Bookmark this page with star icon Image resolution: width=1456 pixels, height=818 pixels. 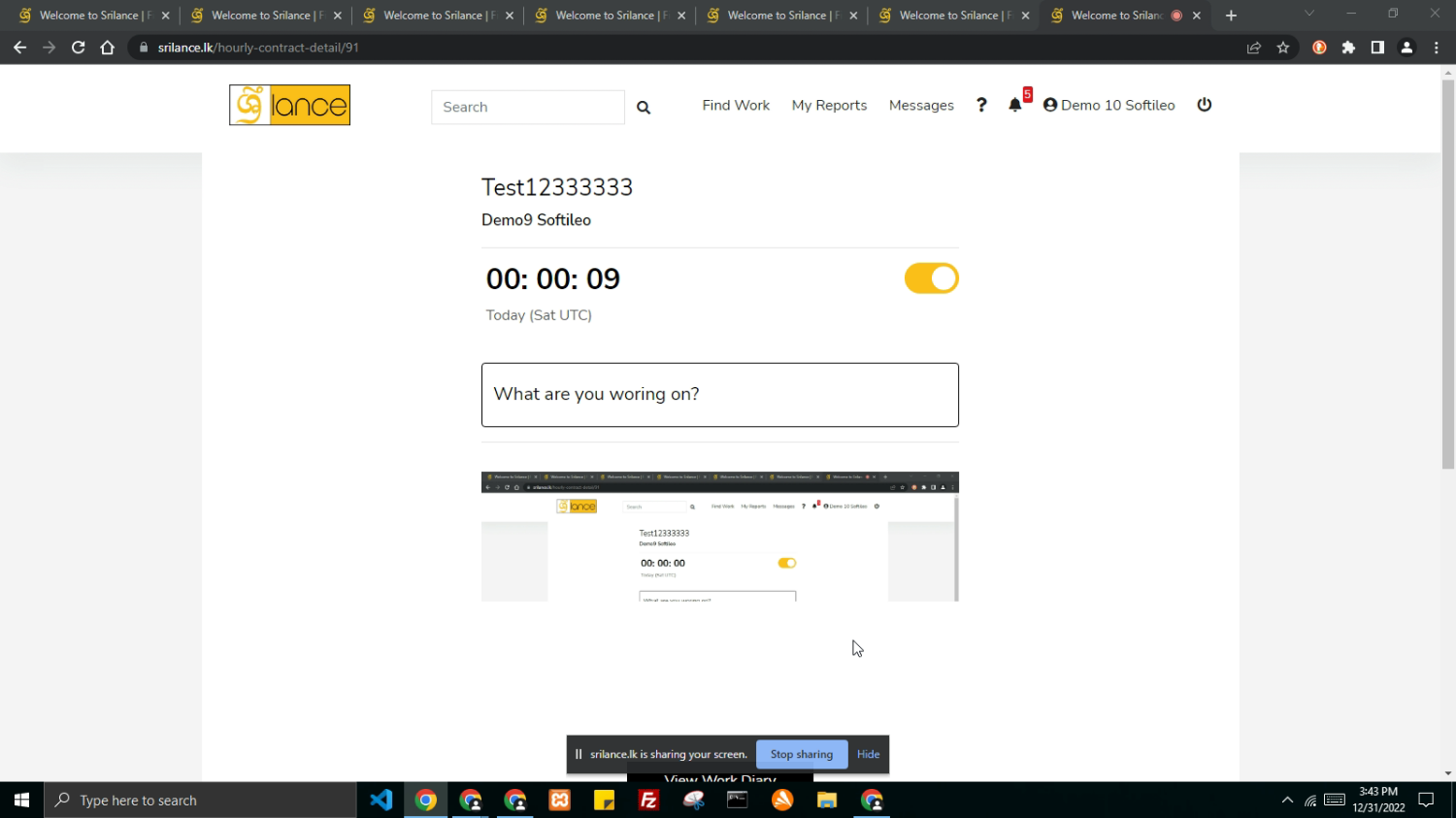pos(1283,48)
